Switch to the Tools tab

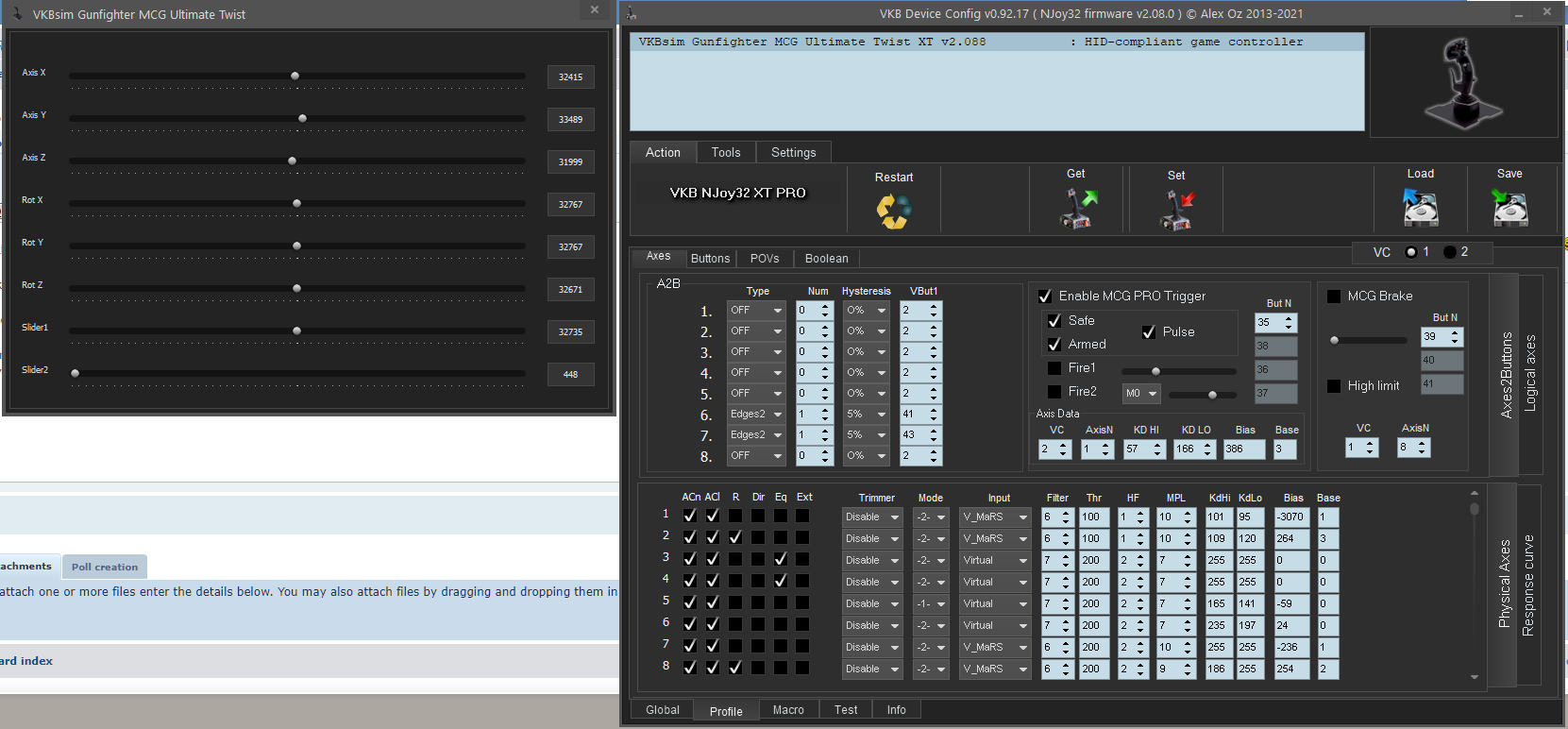[726, 152]
